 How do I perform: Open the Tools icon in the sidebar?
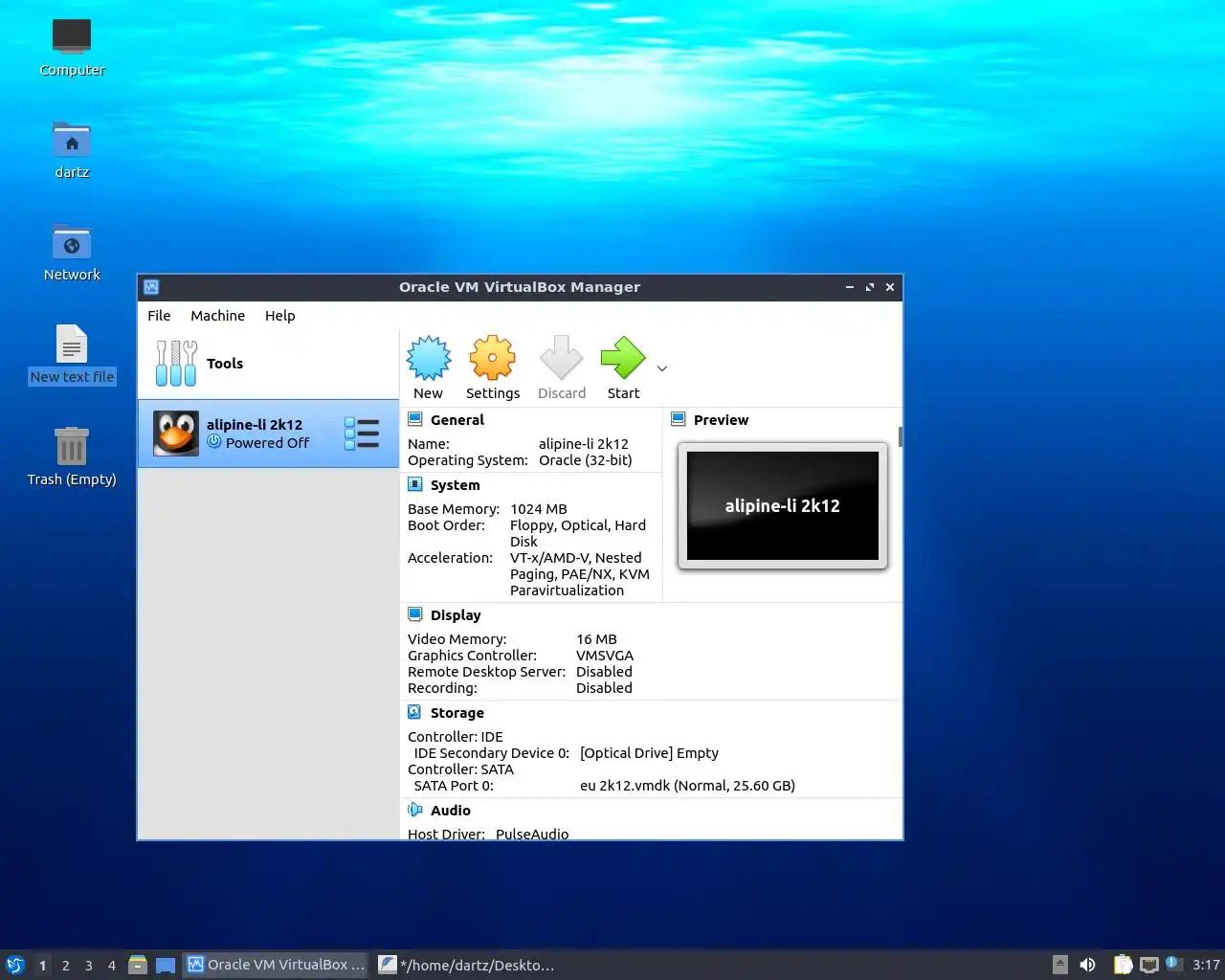pyautogui.click(x=176, y=364)
